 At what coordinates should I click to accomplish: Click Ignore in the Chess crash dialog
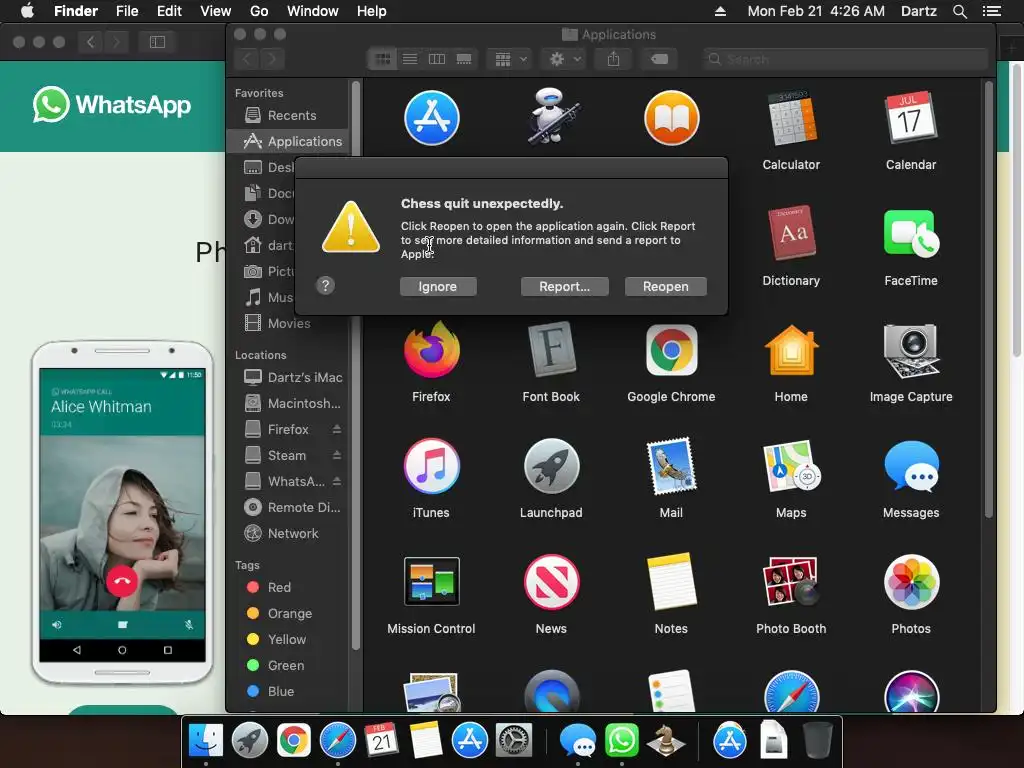pyautogui.click(x=438, y=287)
